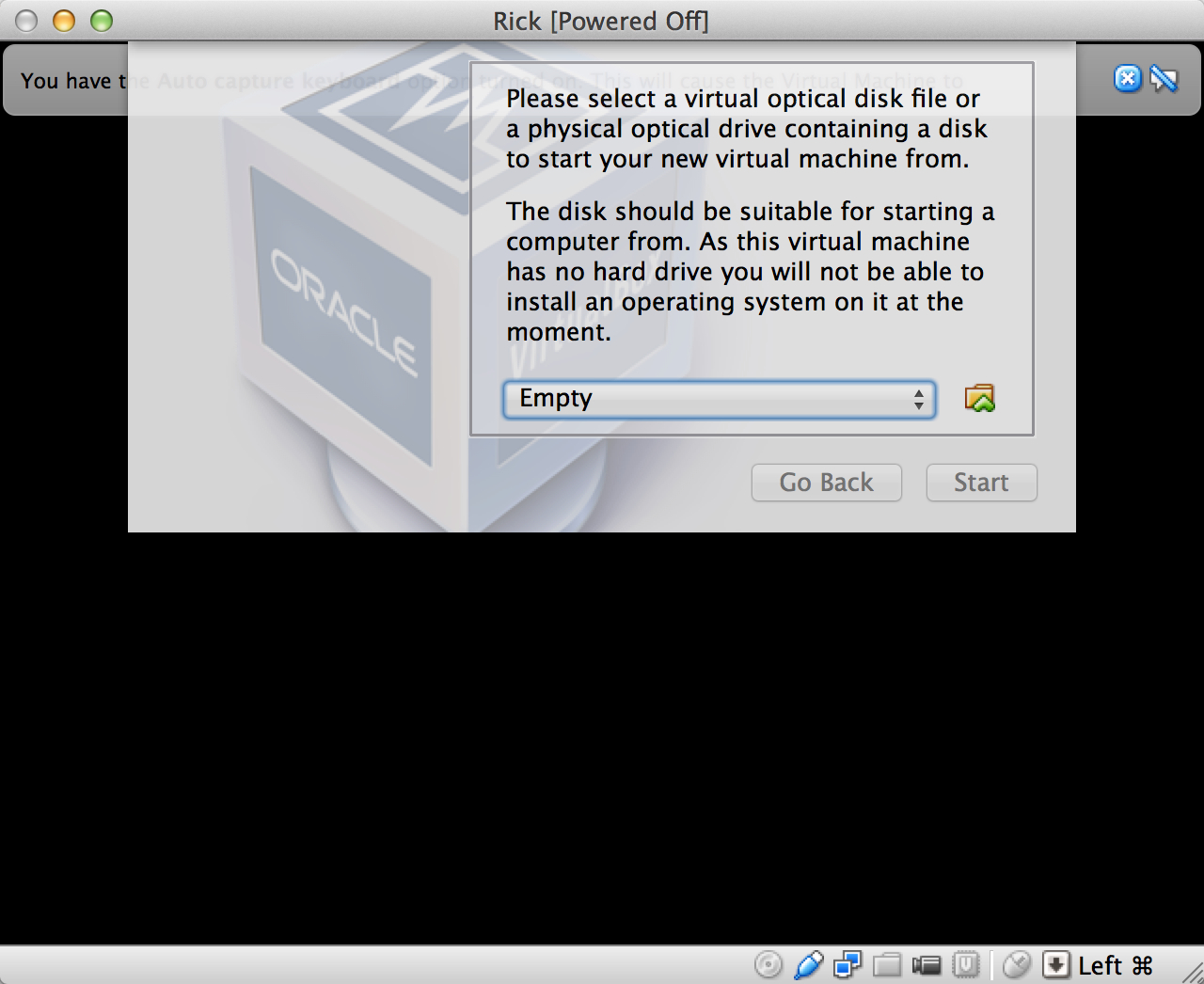The image size is (1204, 984).
Task: Click the keyboard capture arrow icon
Action: 1056,965
